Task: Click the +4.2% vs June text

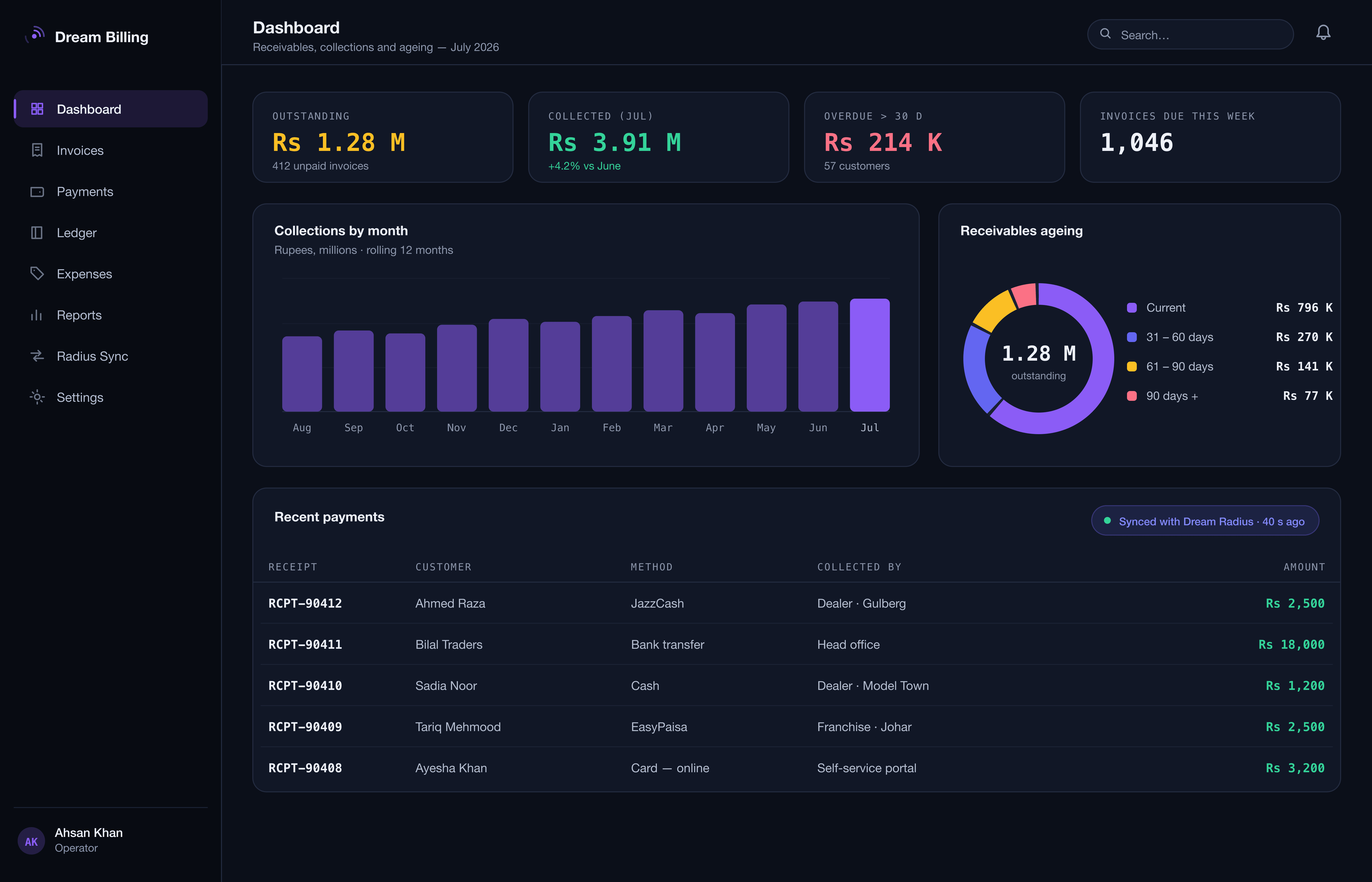Action: point(584,166)
